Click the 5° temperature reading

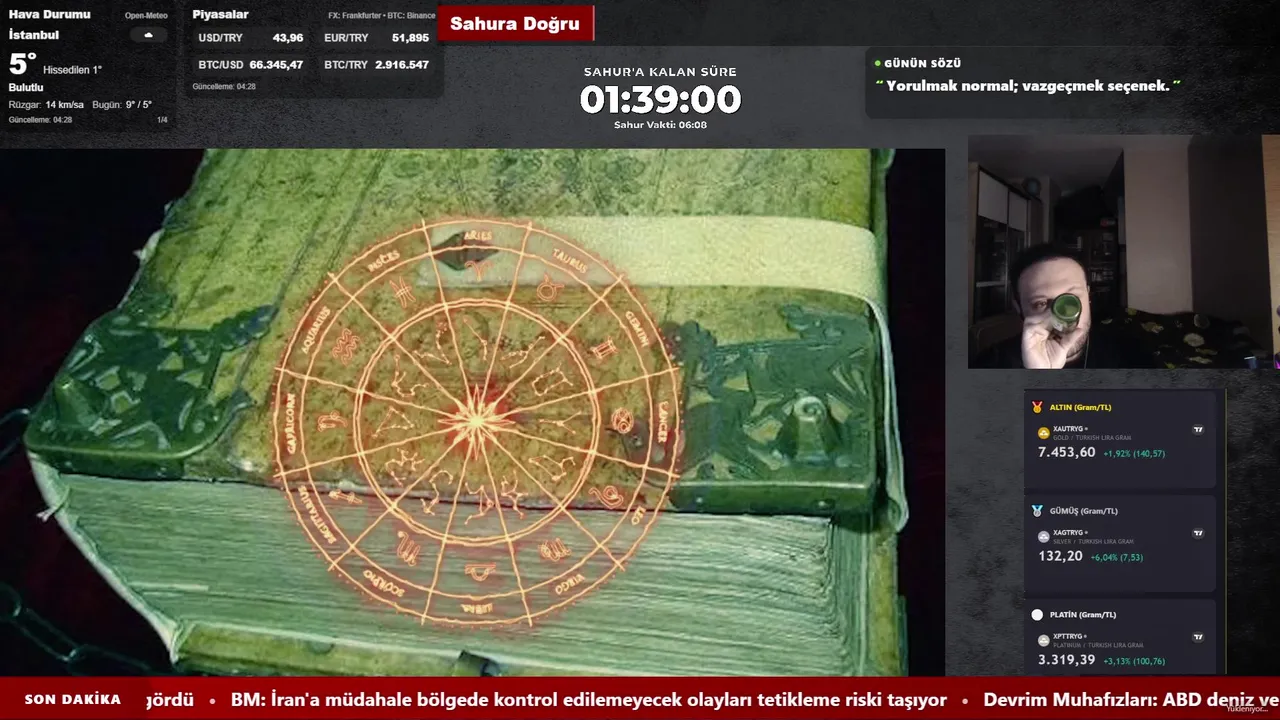22,64
